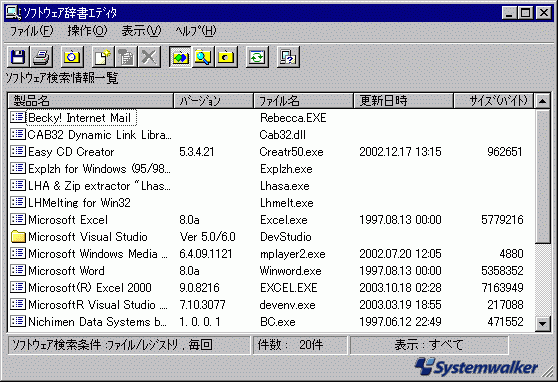Screen dimensions: 558x382
Task: Click the mplayer2.exe file name cell
Action: (x=293, y=254)
